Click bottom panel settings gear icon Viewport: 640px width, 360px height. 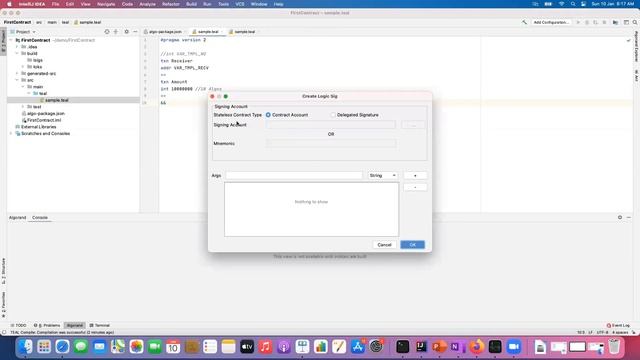coord(620,218)
